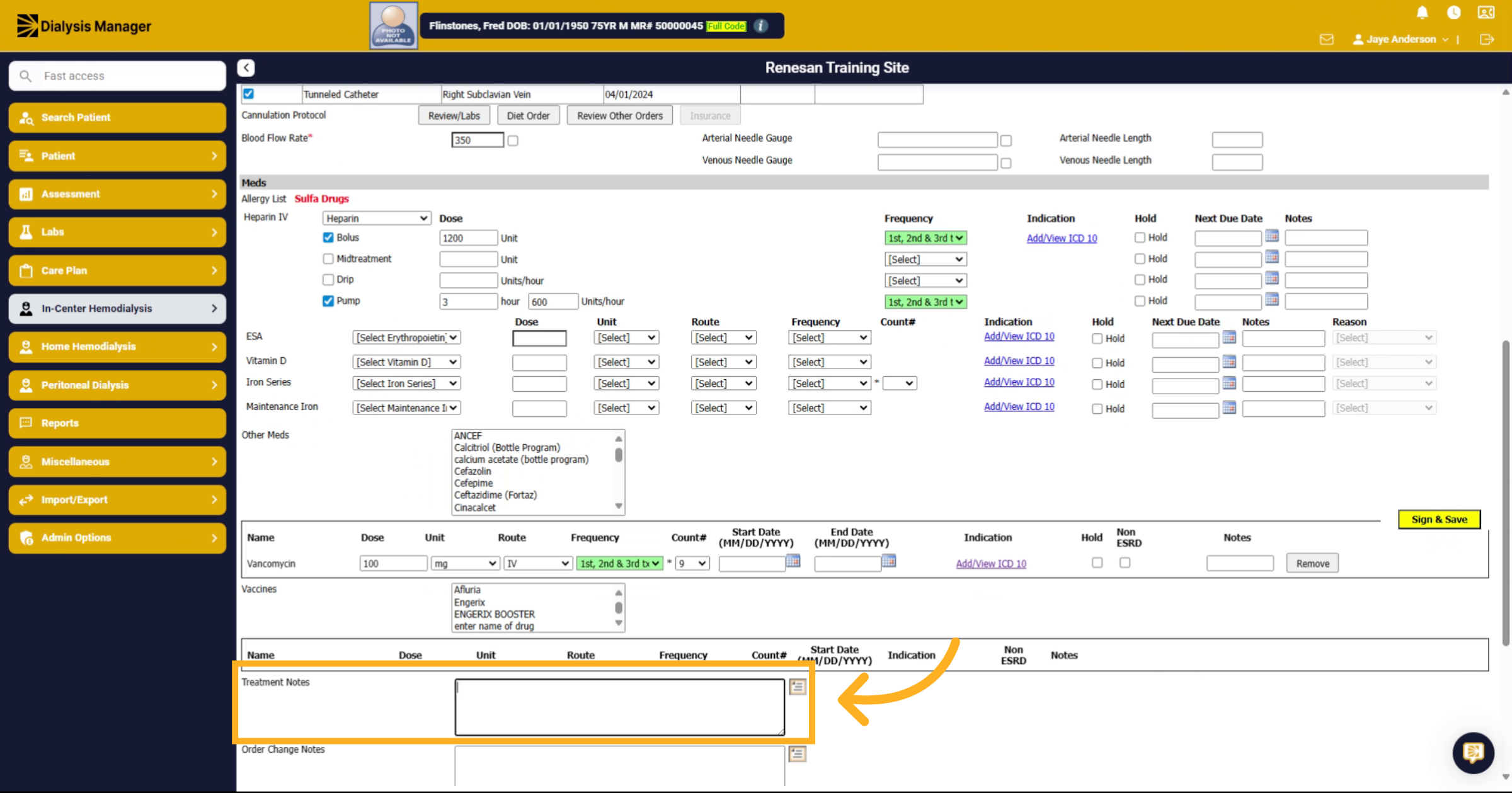Screen dimensions: 1512x793
Task: Click the template icon beside Treatment Notes
Action: pos(798,687)
